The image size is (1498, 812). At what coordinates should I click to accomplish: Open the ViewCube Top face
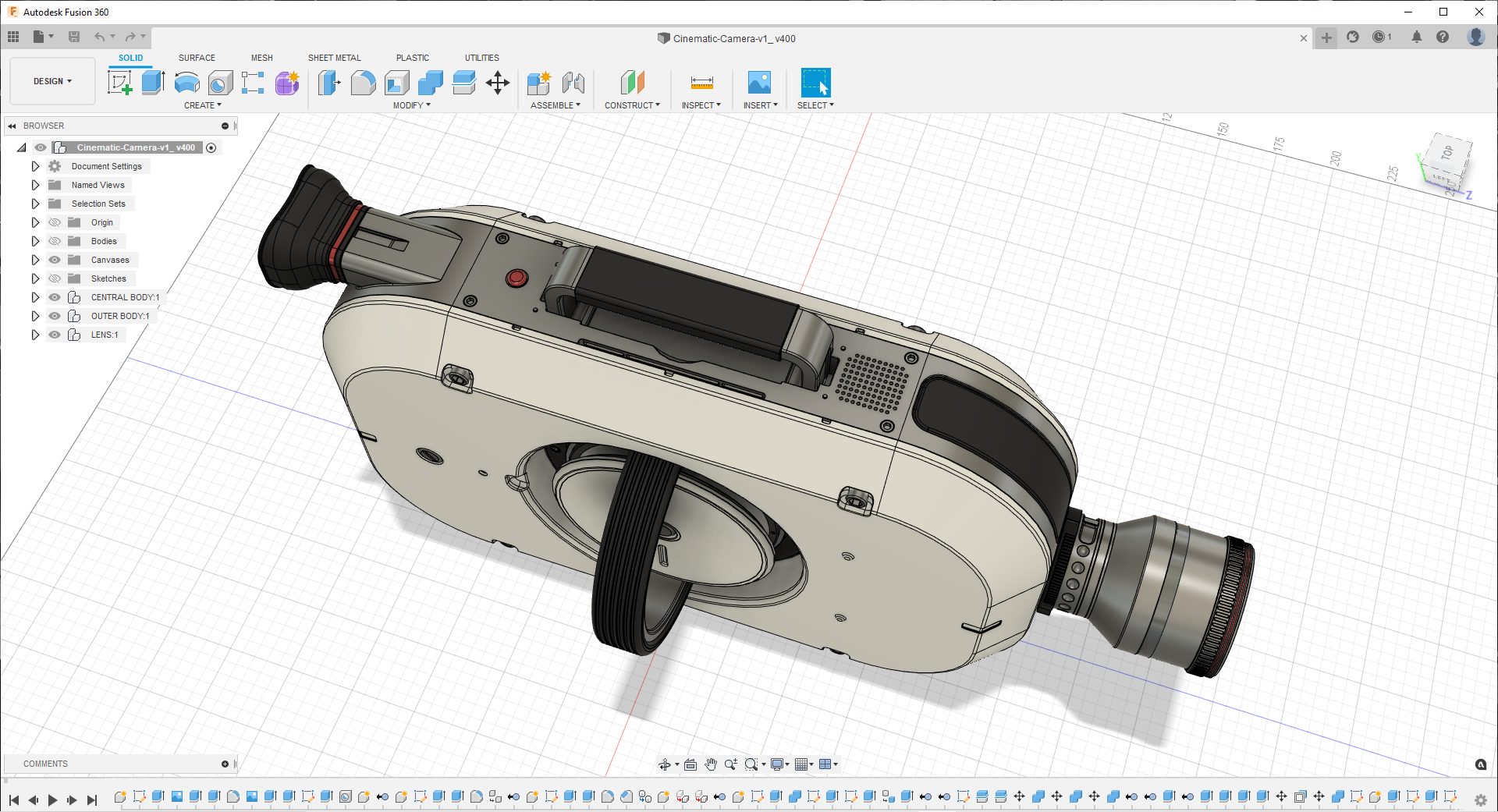coord(1447,154)
